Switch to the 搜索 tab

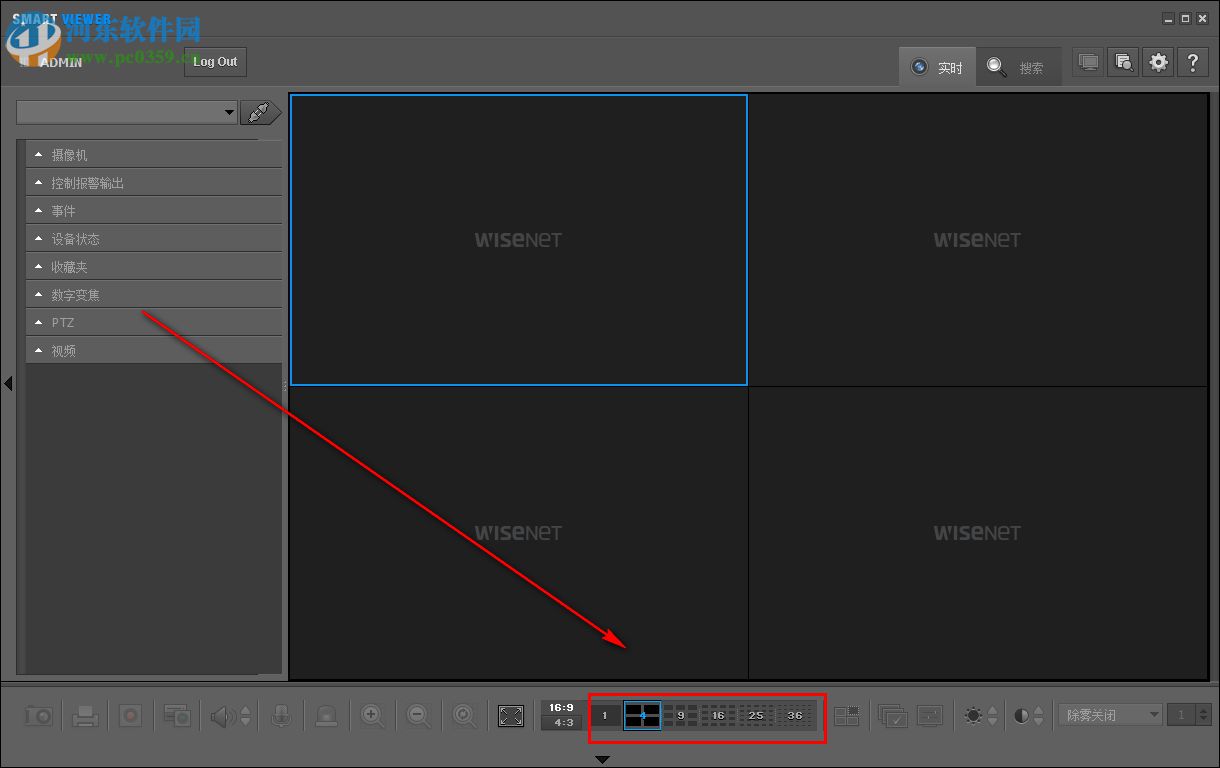coord(1019,66)
